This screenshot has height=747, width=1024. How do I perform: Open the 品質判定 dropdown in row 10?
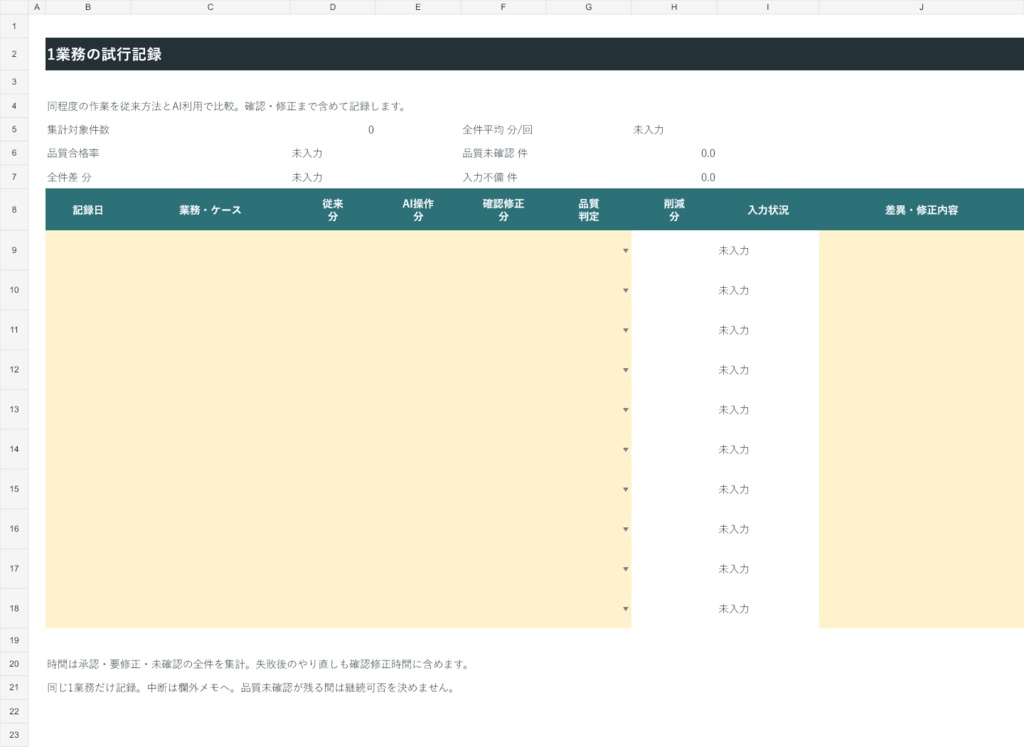[x=625, y=291]
